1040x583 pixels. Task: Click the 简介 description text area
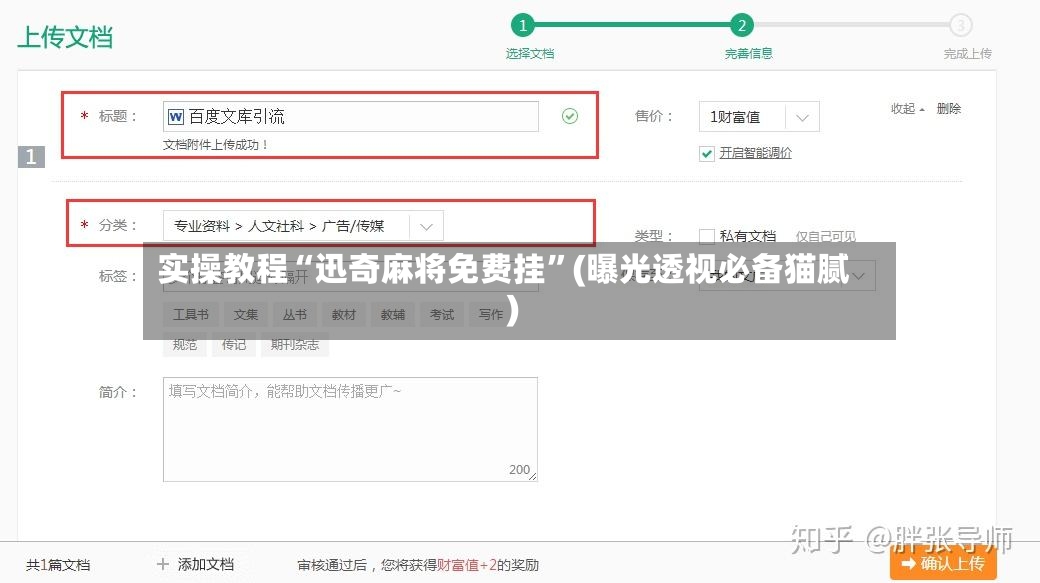tap(350, 429)
